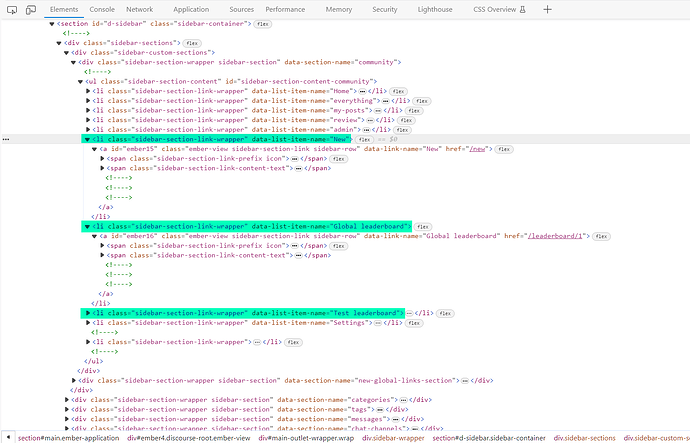Open the row actions three-dots gutter icon
Screen dimensions: 690x443
tap(6, 139)
